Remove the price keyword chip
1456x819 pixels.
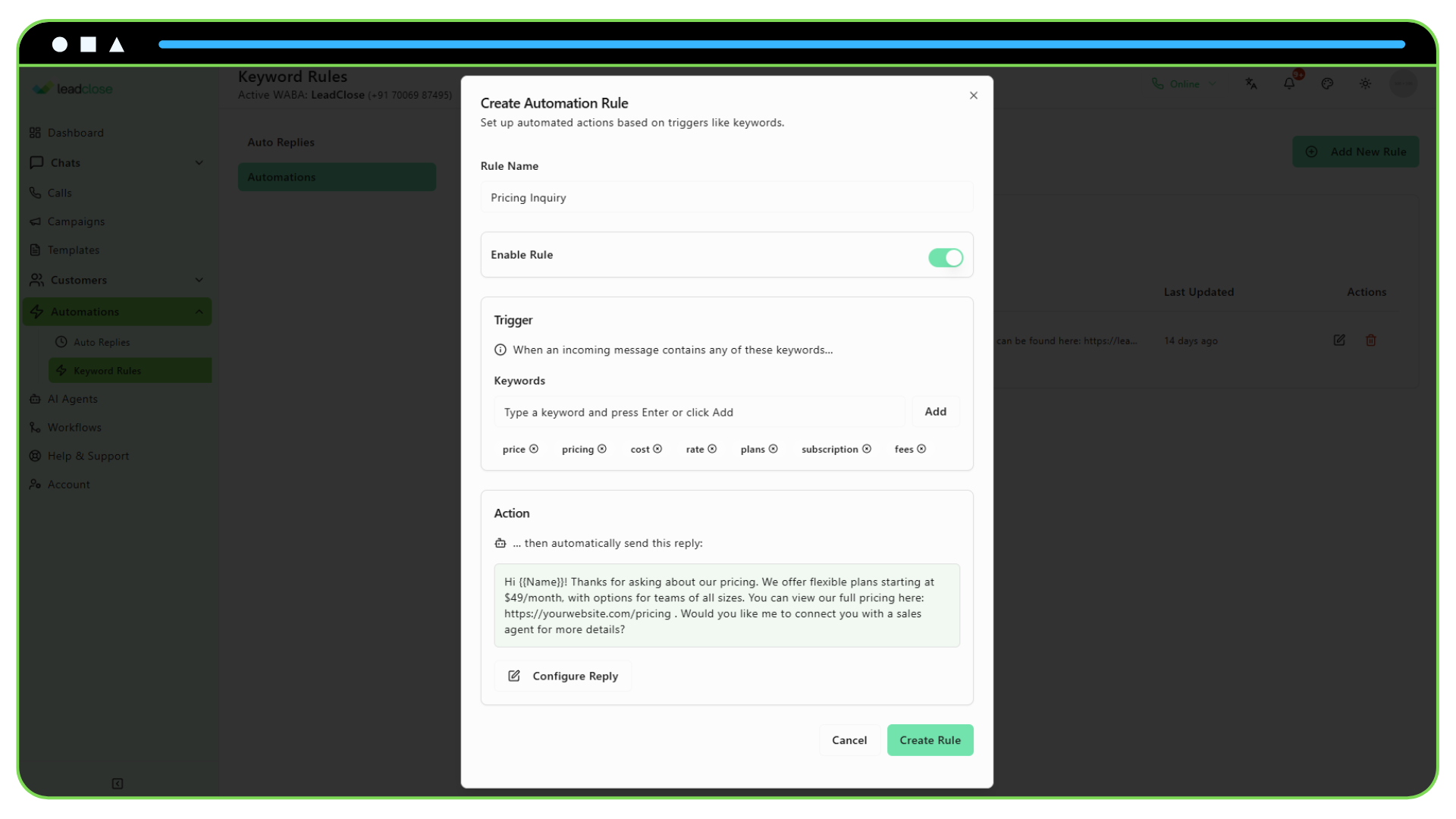pyautogui.click(x=534, y=449)
